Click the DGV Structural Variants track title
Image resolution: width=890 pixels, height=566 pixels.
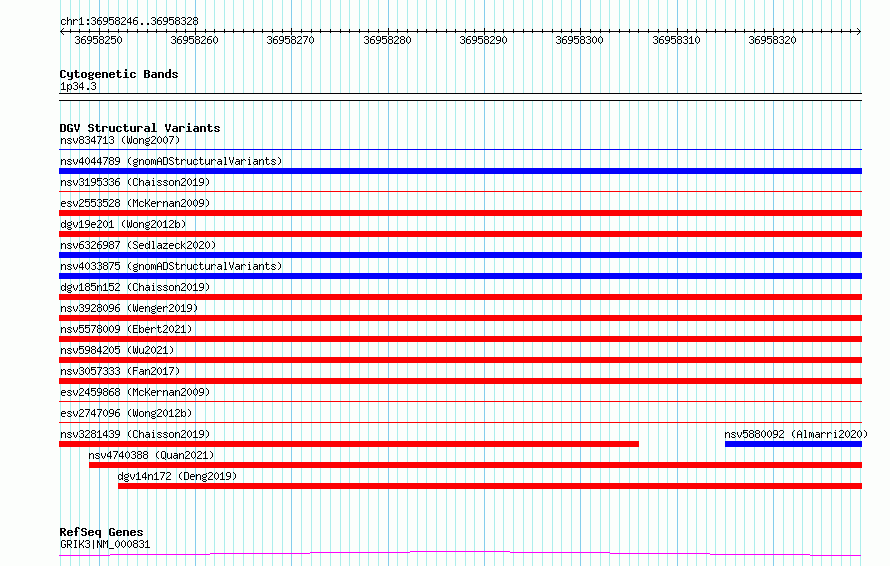coord(140,128)
